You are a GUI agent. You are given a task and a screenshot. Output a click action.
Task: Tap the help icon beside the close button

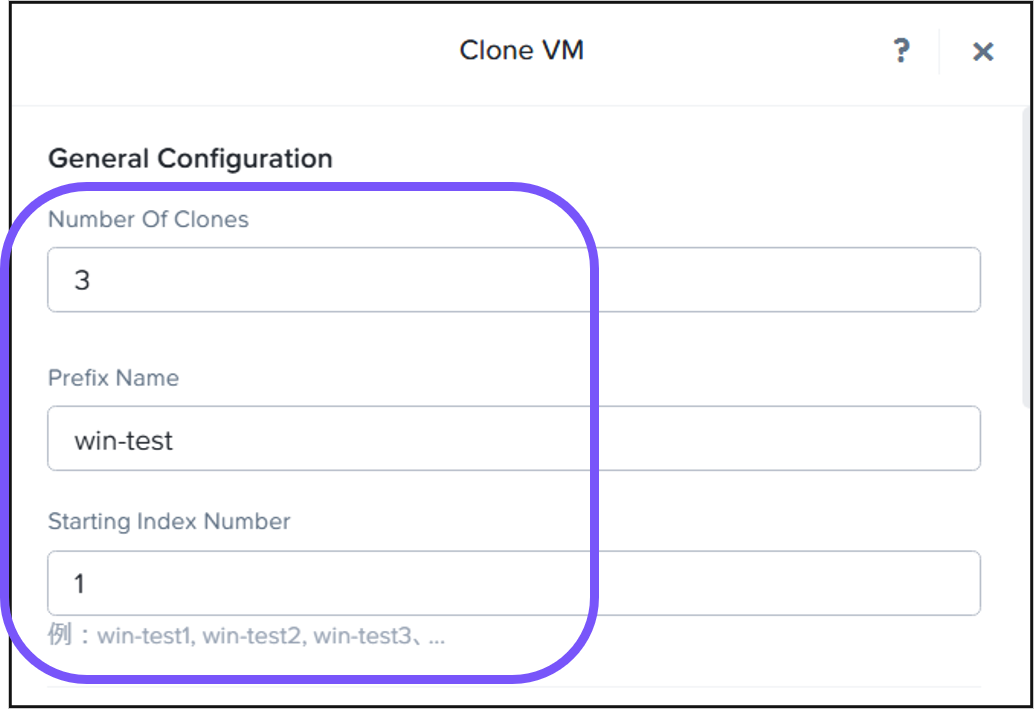(902, 50)
